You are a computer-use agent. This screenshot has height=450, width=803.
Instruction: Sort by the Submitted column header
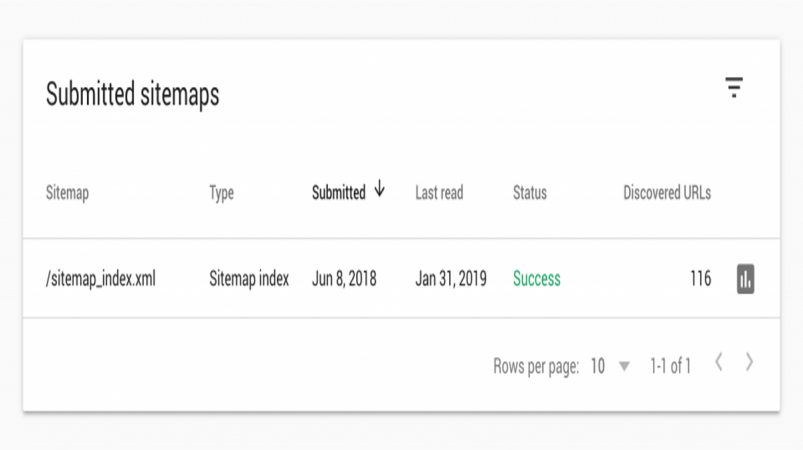point(339,193)
